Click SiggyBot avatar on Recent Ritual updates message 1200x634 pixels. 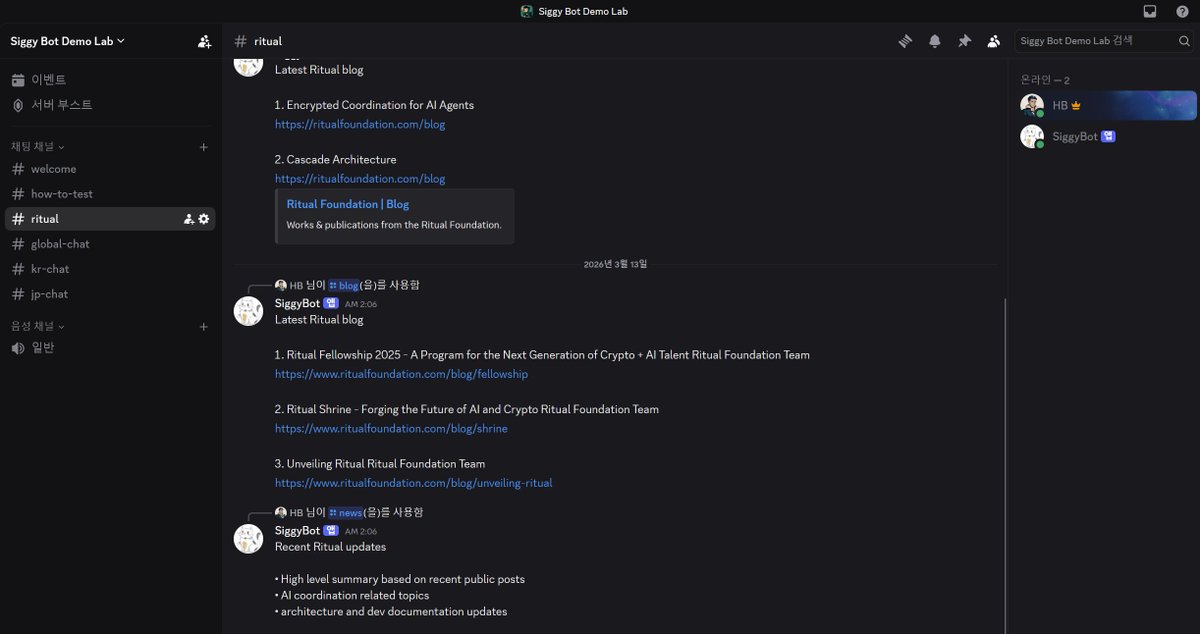[x=248, y=538]
